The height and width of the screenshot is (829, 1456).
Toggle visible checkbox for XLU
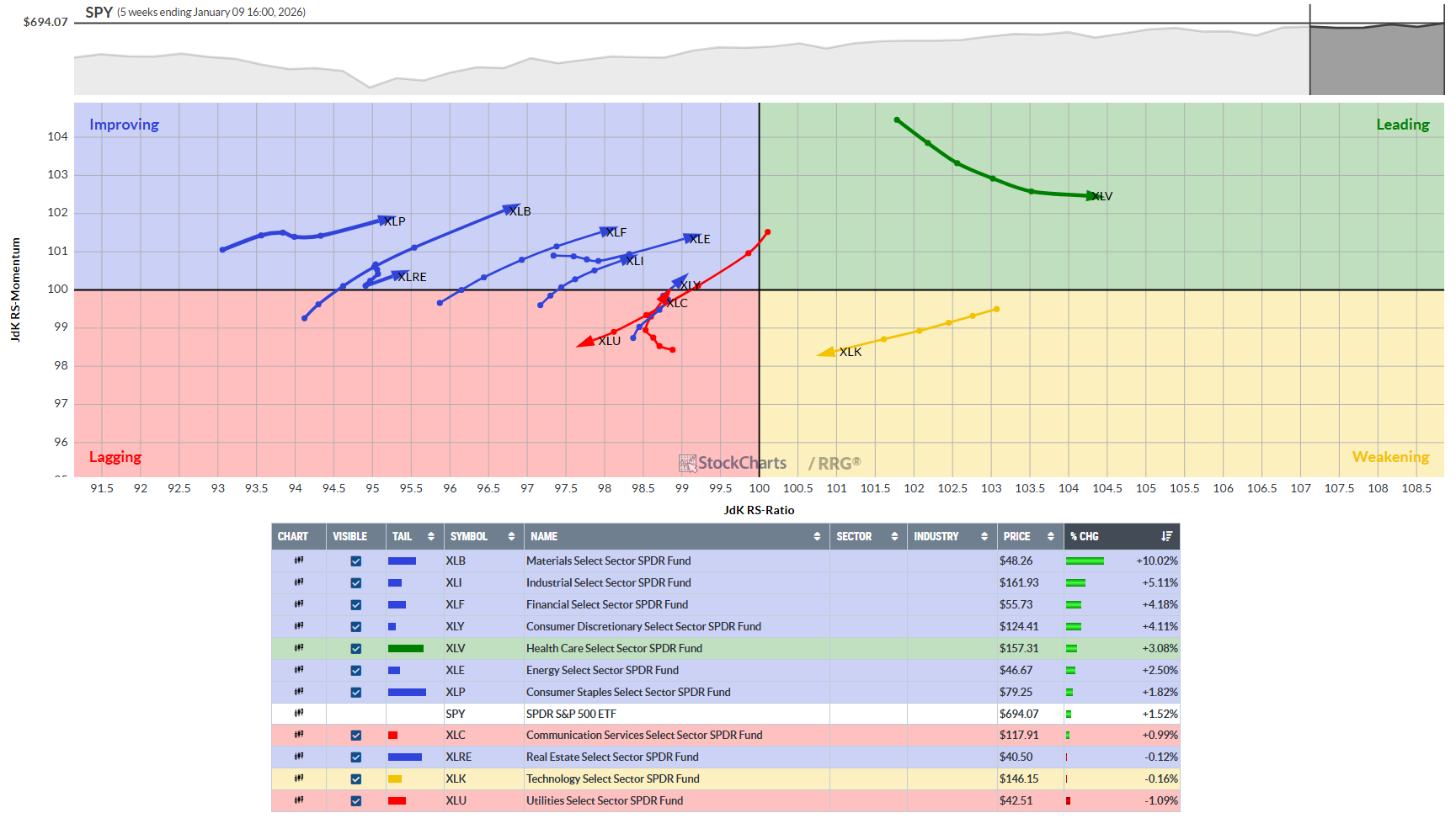356,801
